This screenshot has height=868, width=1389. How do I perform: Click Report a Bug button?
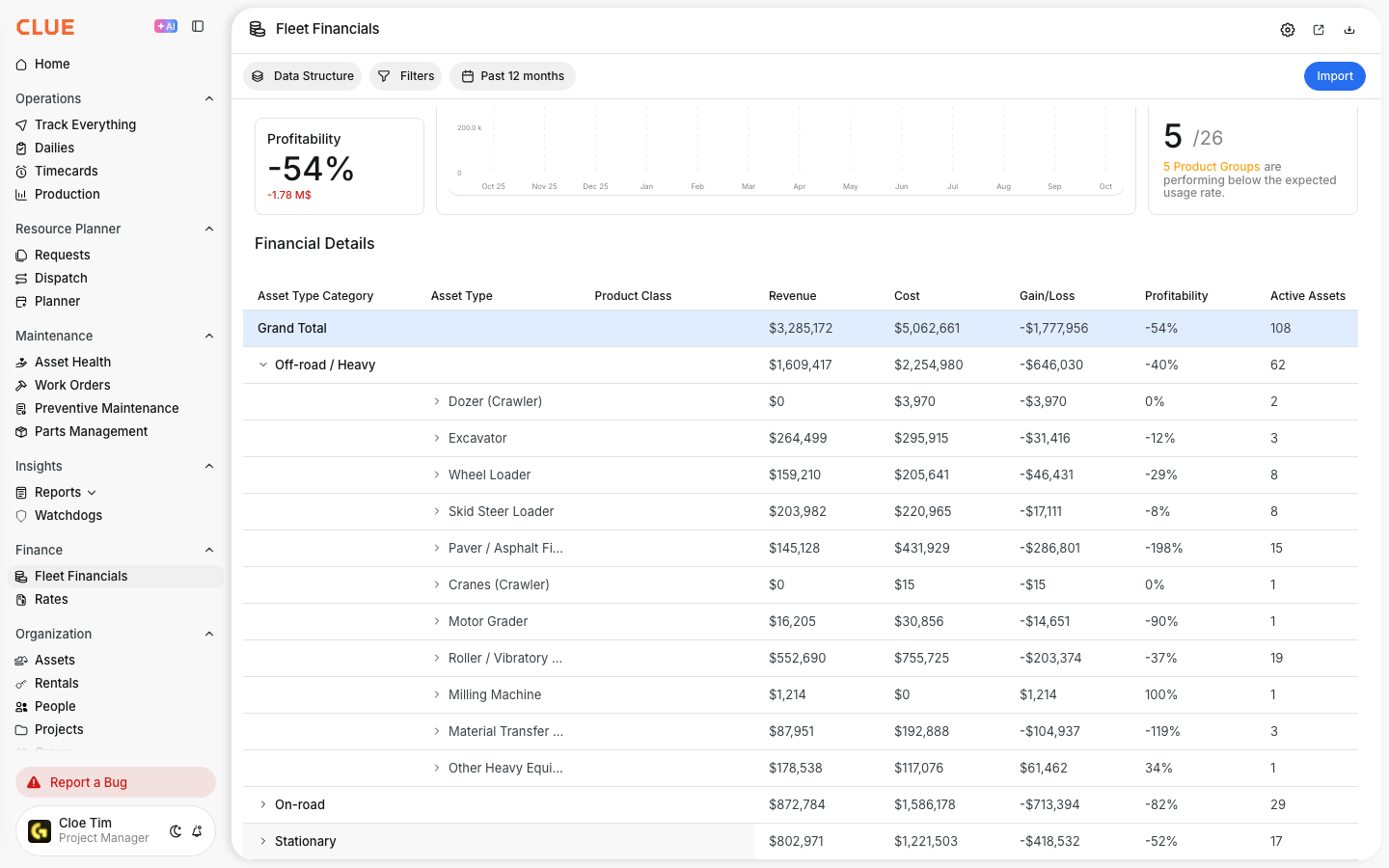116,782
